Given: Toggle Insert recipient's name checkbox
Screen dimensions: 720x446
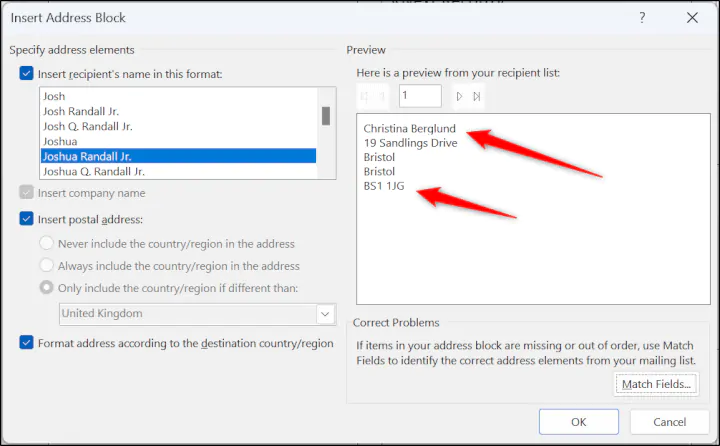Looking at the screenshot, I should 26,73.
